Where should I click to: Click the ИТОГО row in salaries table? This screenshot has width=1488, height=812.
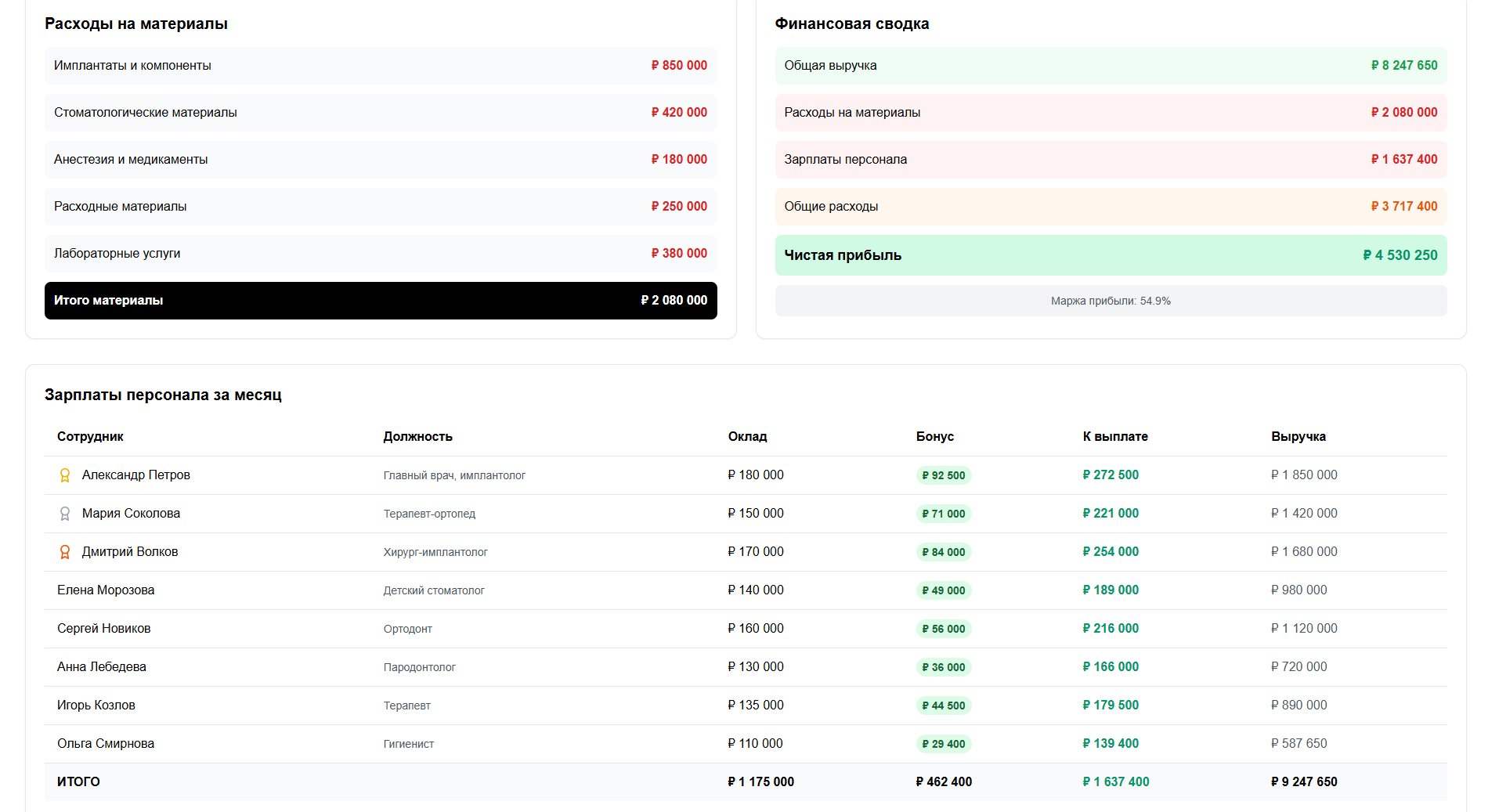[78, 781]
